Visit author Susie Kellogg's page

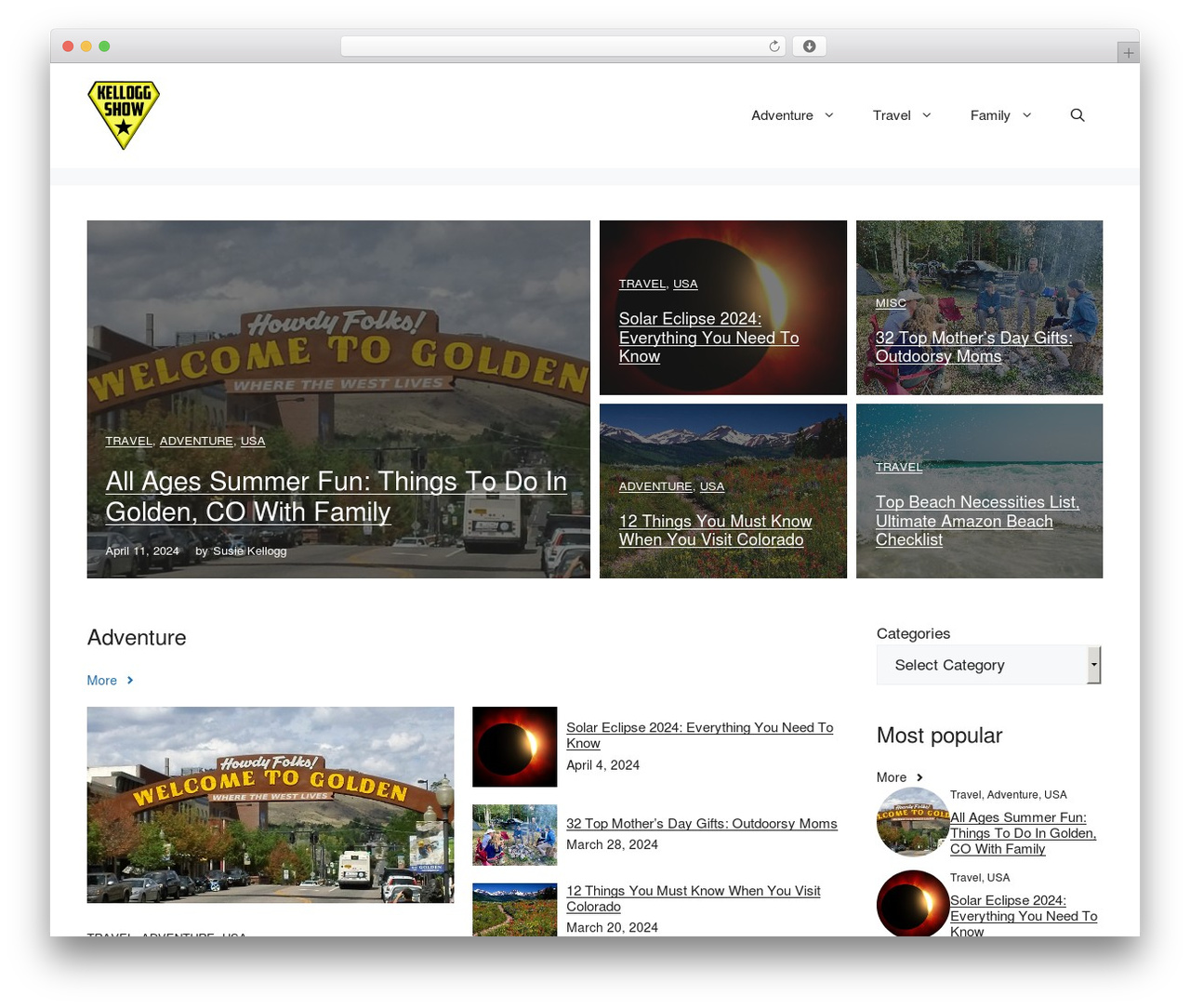click(249, 550)
